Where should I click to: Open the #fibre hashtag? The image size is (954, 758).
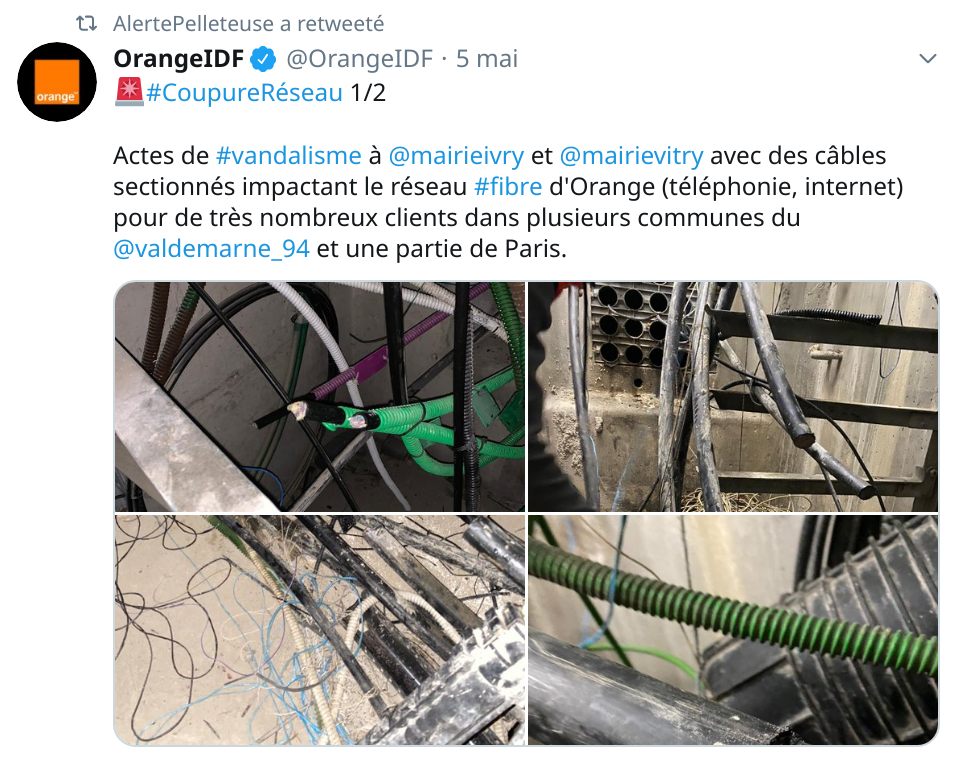click(x=508, y=187)
